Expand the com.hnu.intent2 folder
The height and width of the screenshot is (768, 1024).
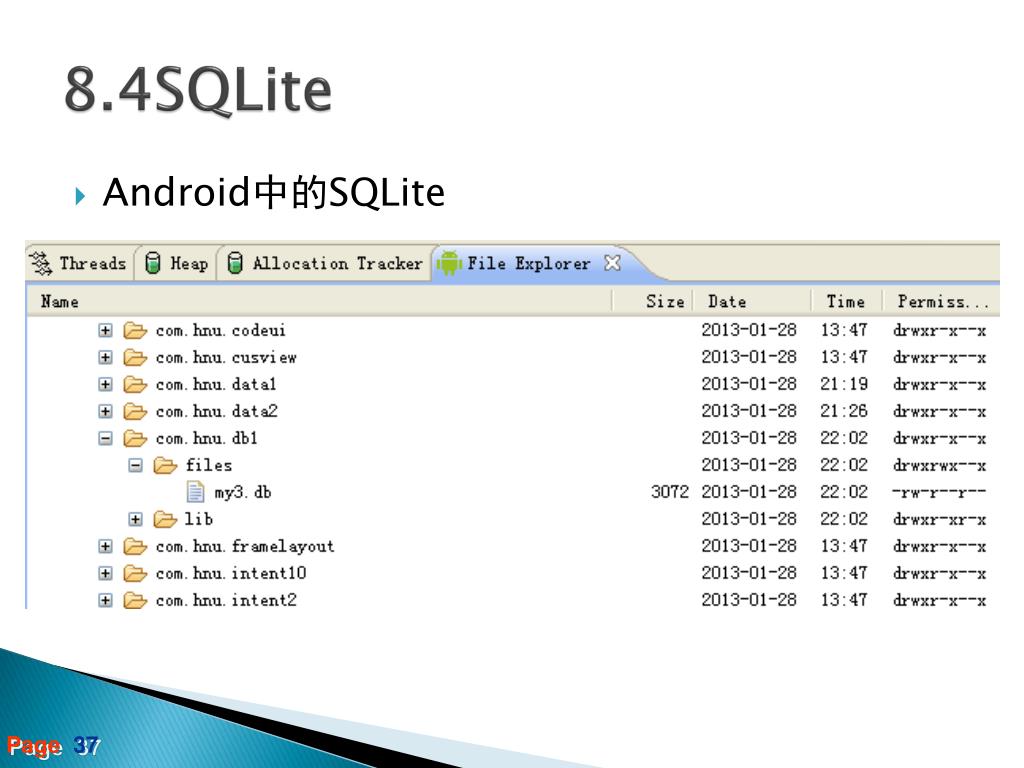coord(105,600)
